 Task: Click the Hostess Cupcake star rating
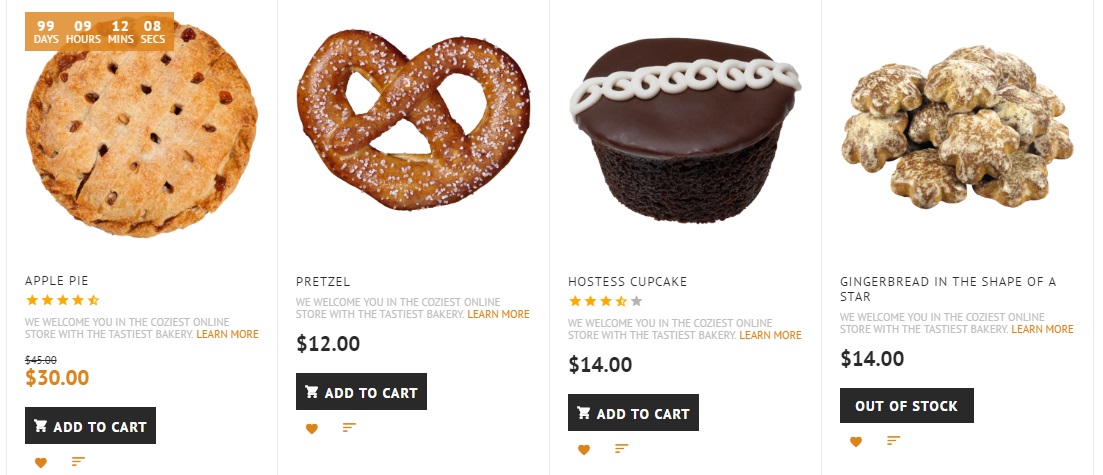605,301
